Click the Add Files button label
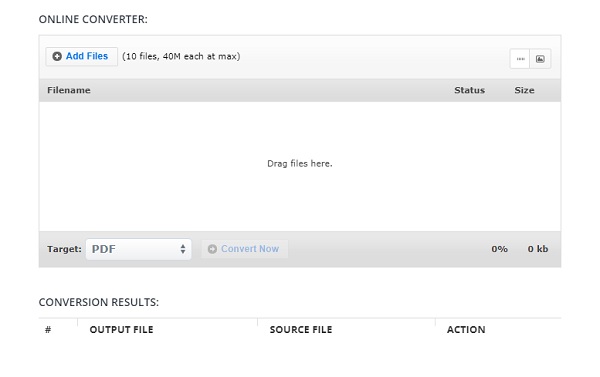 87,56
